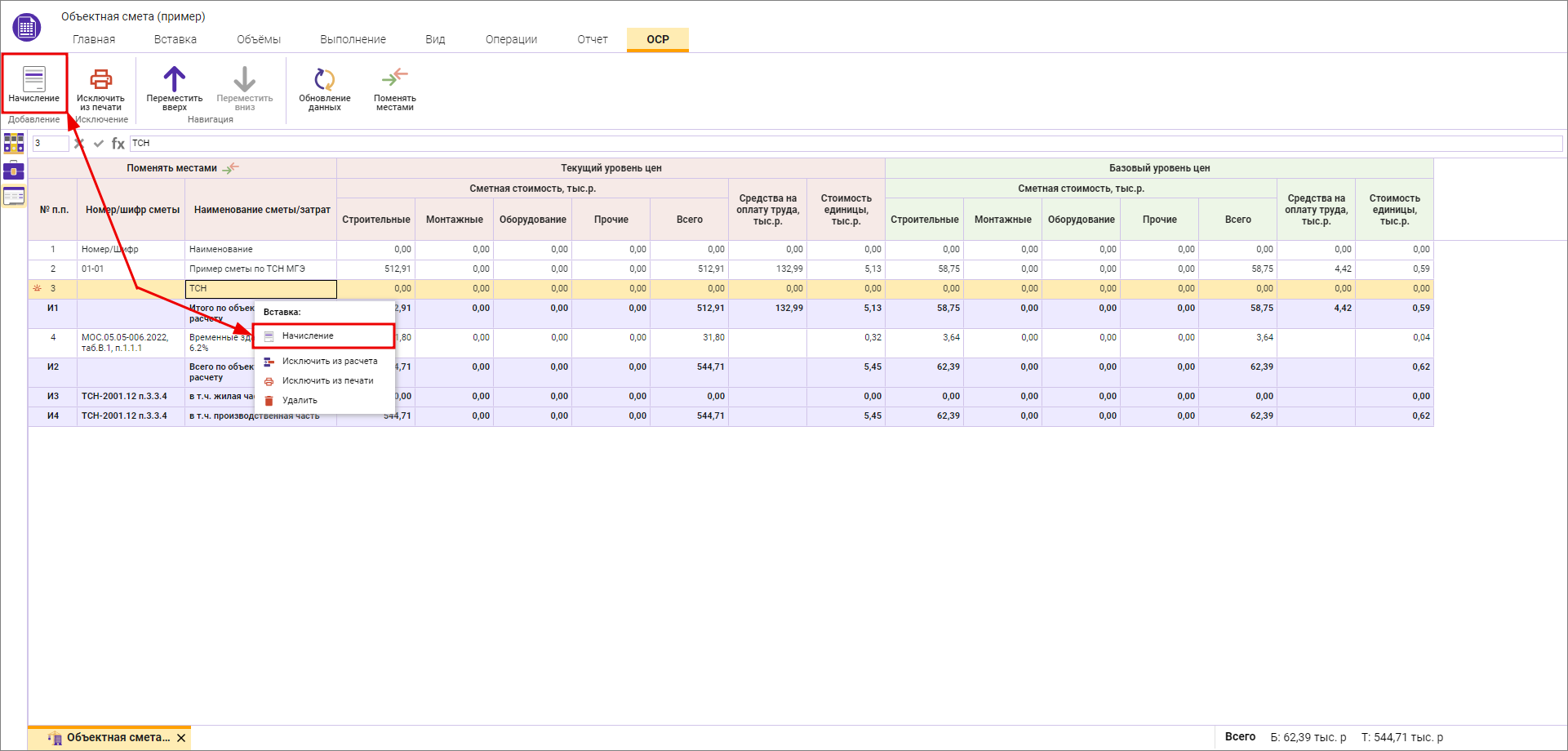Choose Исключить из расчета from context menu
1568x751 pixels.
[x=329, y=362]
